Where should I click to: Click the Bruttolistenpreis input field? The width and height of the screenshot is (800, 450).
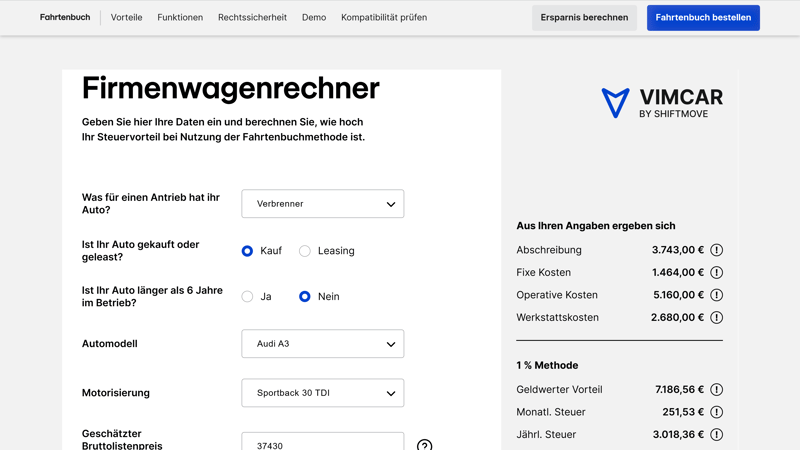coord(322,443)
